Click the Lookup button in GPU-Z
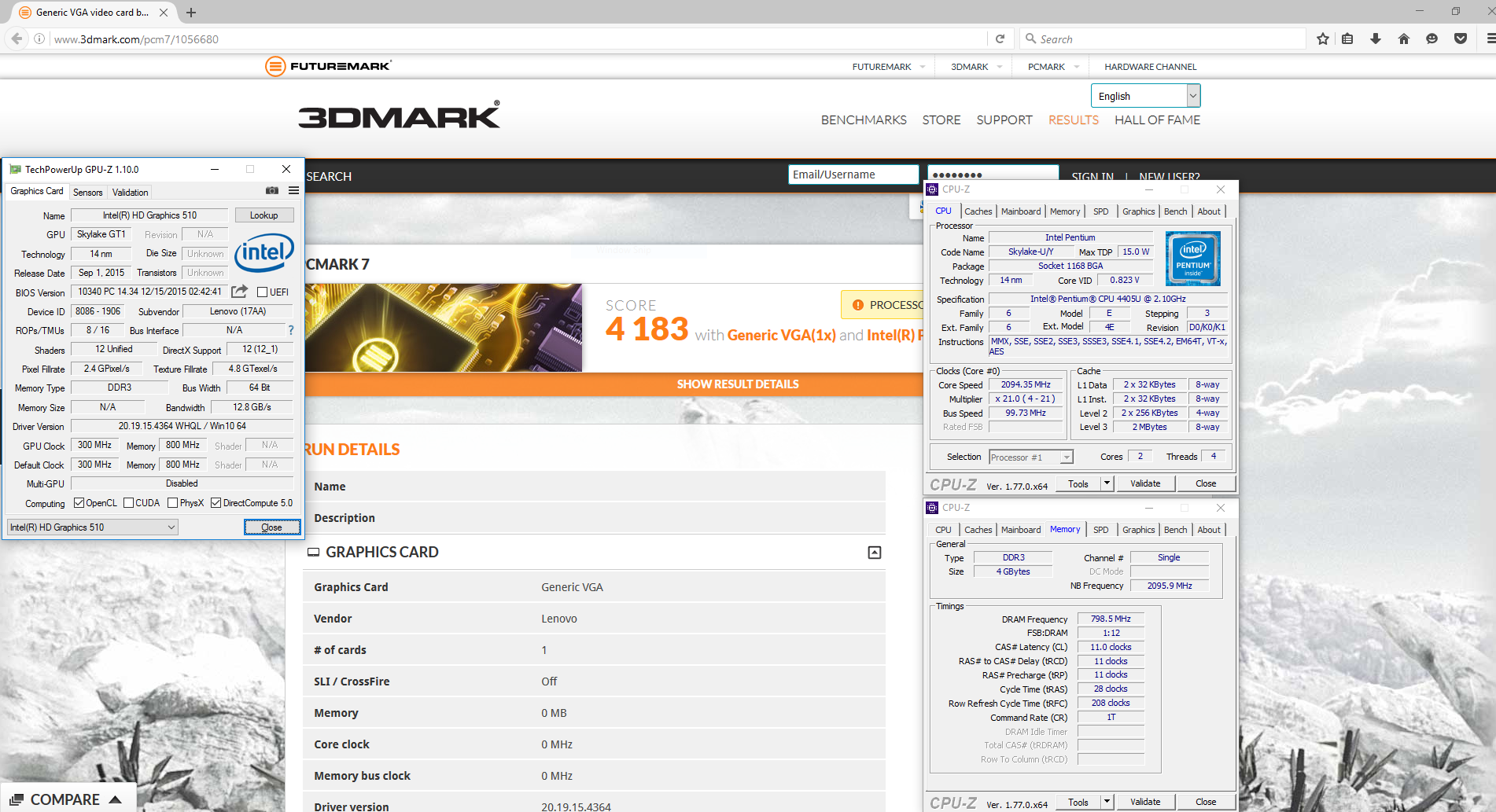1496x812 pixels. click(263, 215)
